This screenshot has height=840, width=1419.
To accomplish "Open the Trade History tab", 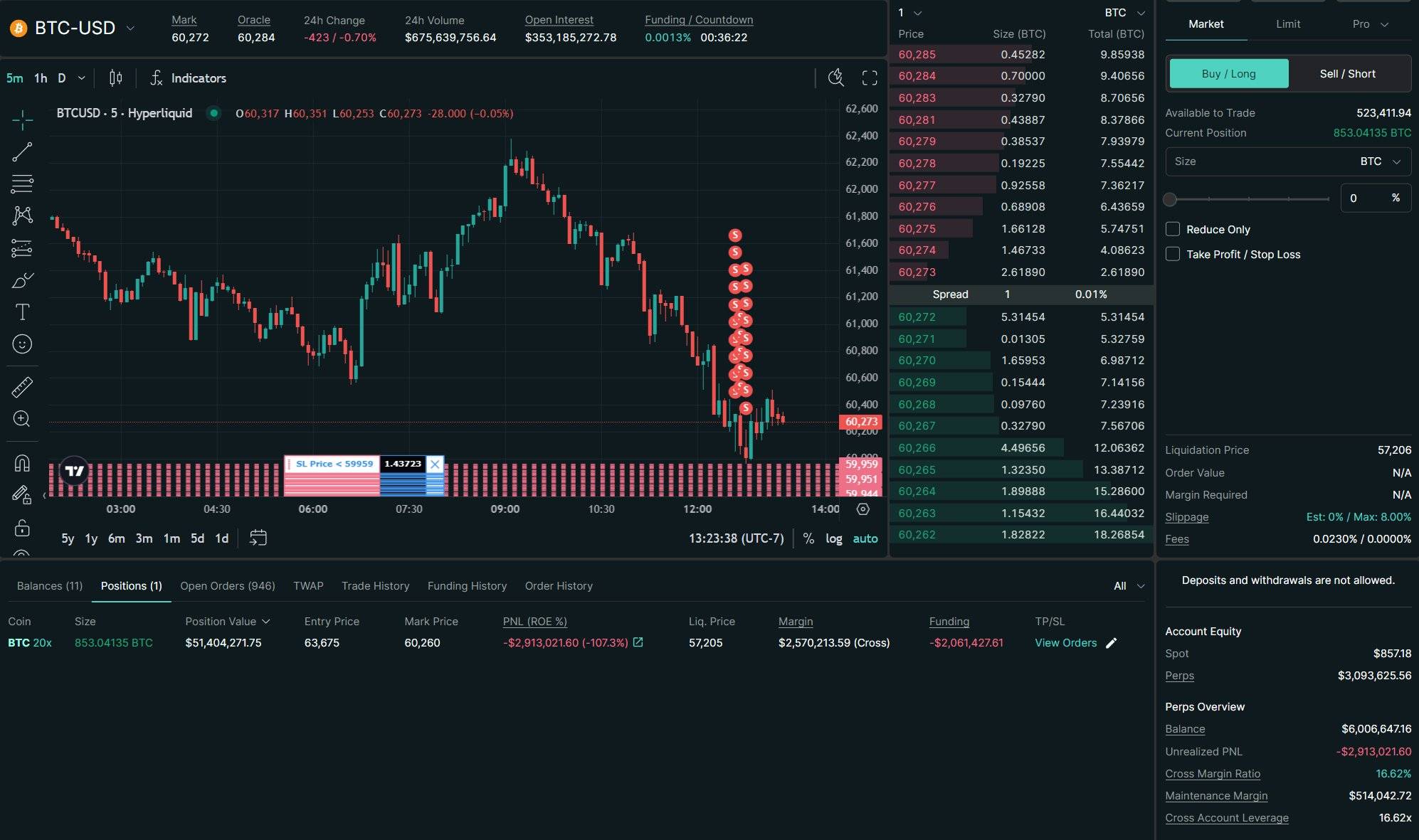I will pos(376,586).
